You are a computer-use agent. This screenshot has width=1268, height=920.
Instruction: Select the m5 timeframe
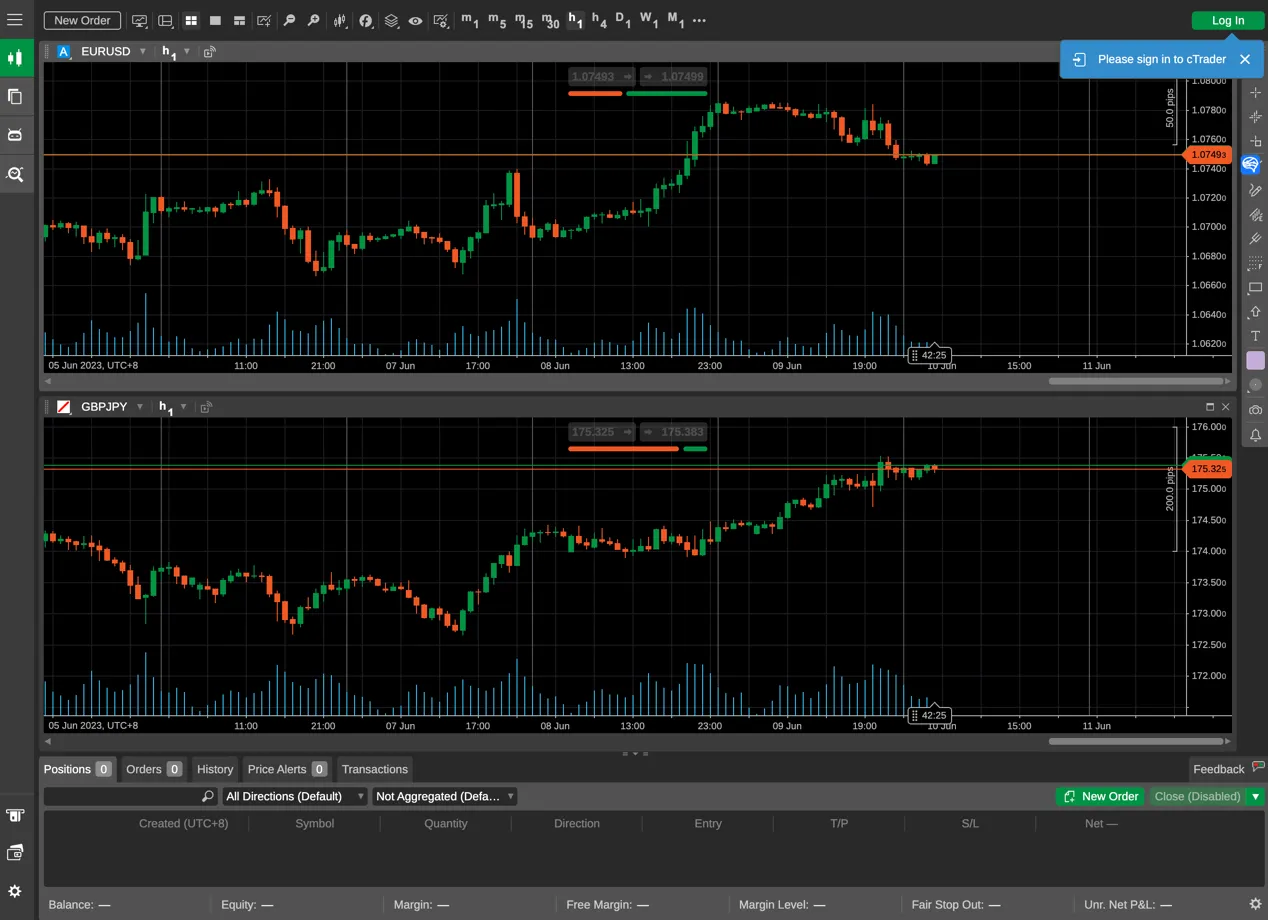point(497,20)
